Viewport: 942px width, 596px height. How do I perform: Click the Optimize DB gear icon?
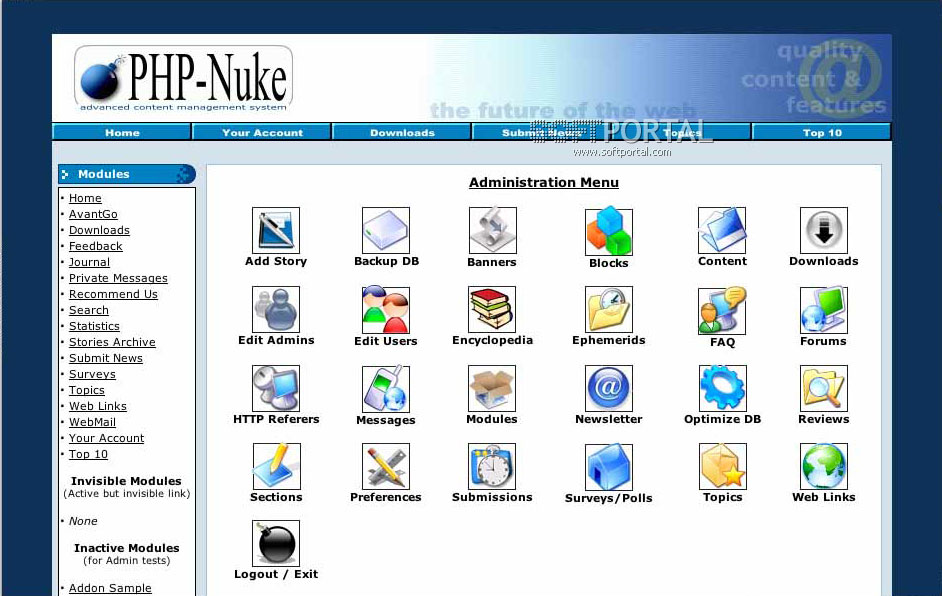point(722,388)
